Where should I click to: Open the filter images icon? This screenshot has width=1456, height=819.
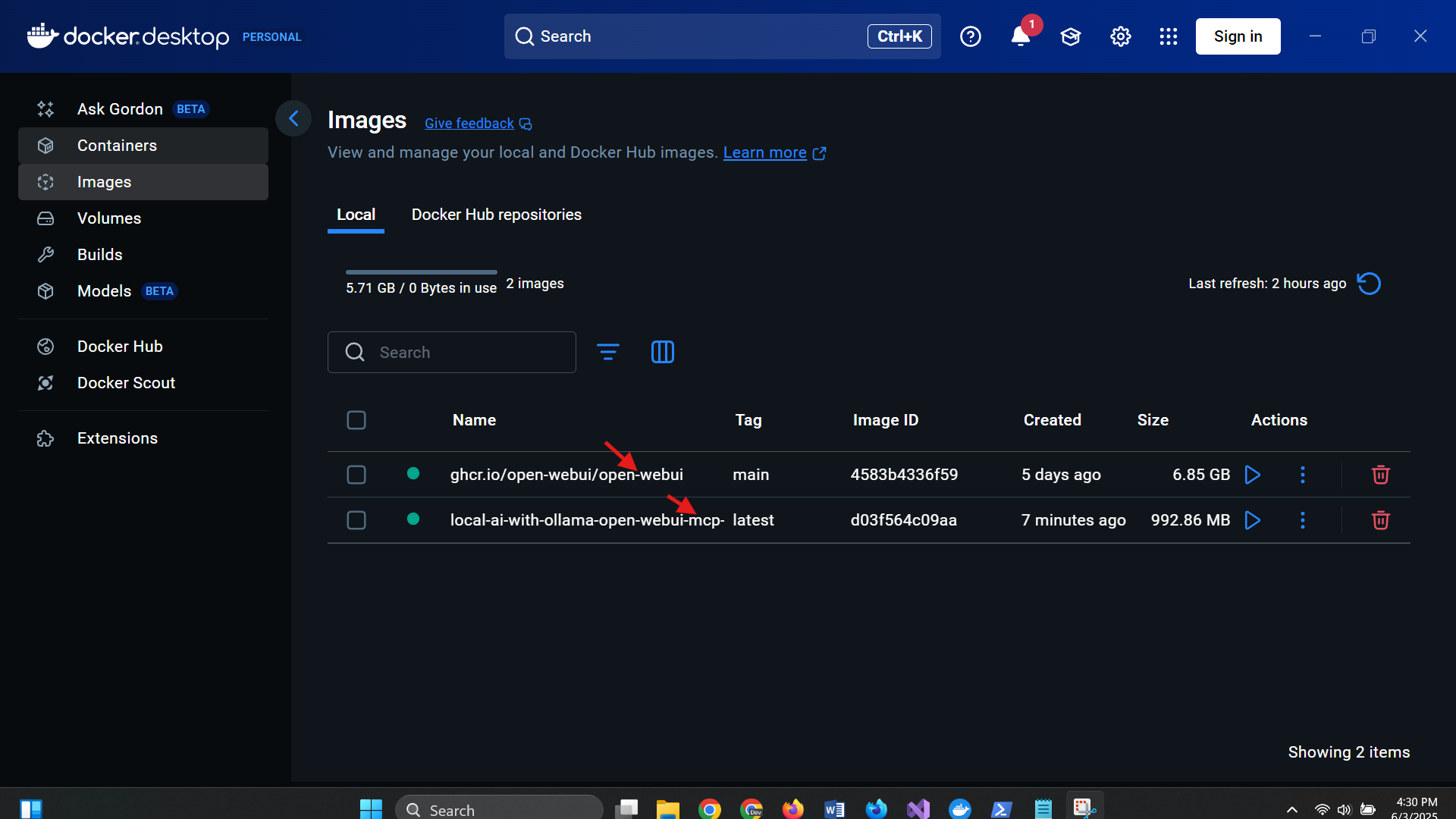(x=607, y=352)
